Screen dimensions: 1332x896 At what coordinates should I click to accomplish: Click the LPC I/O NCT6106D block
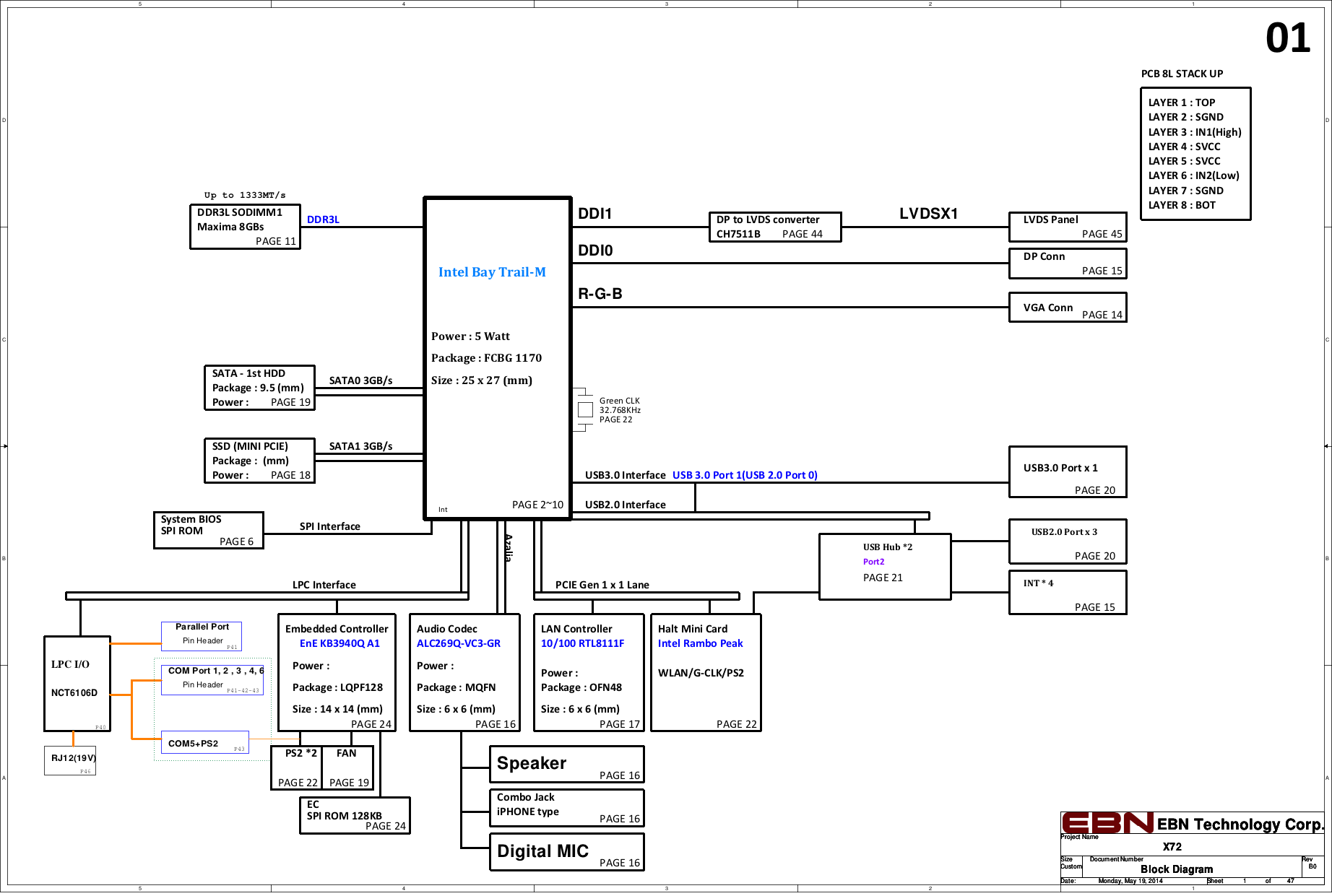point(77,684)
